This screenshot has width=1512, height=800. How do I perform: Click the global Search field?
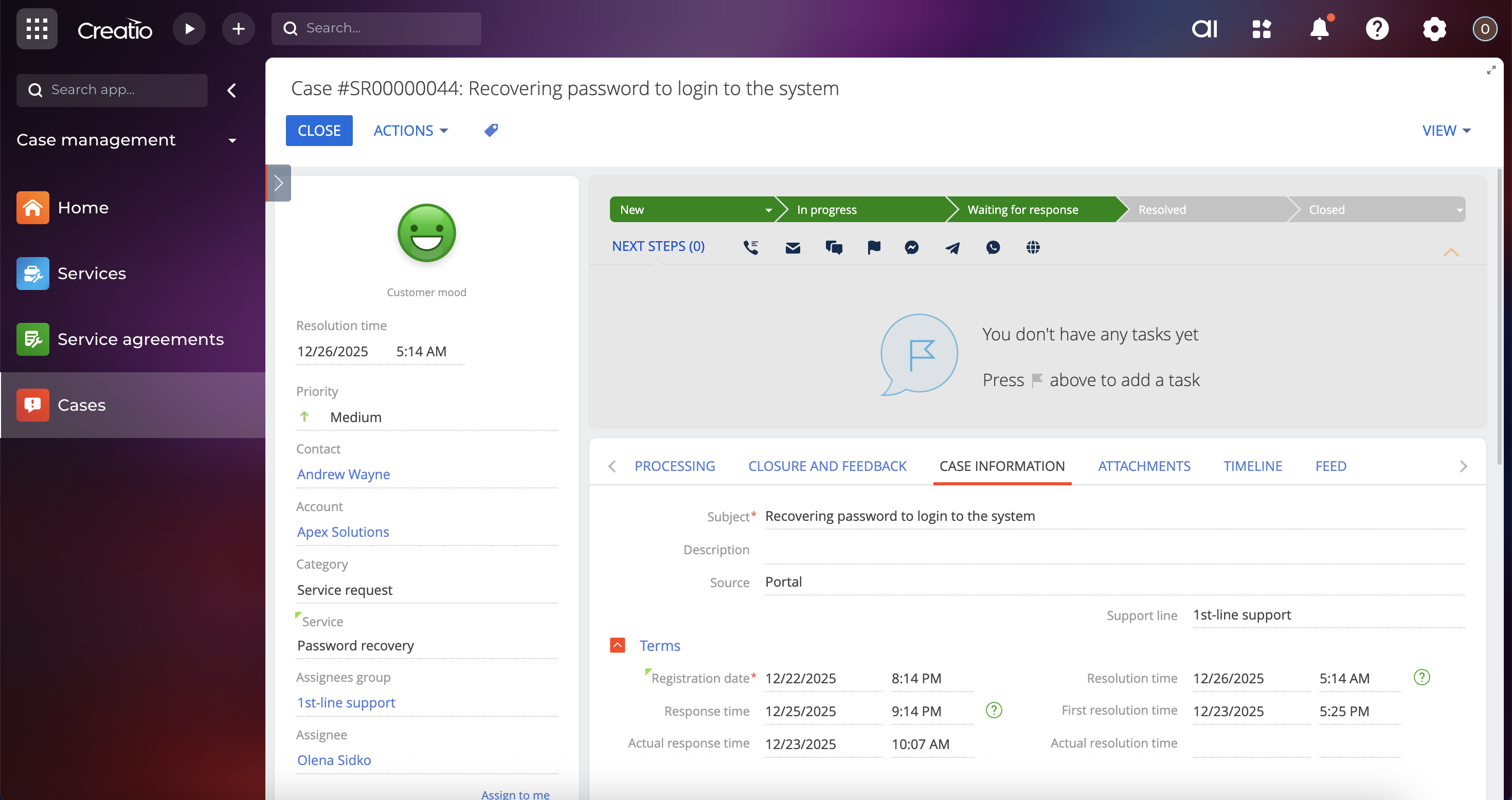tap(375, 28)
